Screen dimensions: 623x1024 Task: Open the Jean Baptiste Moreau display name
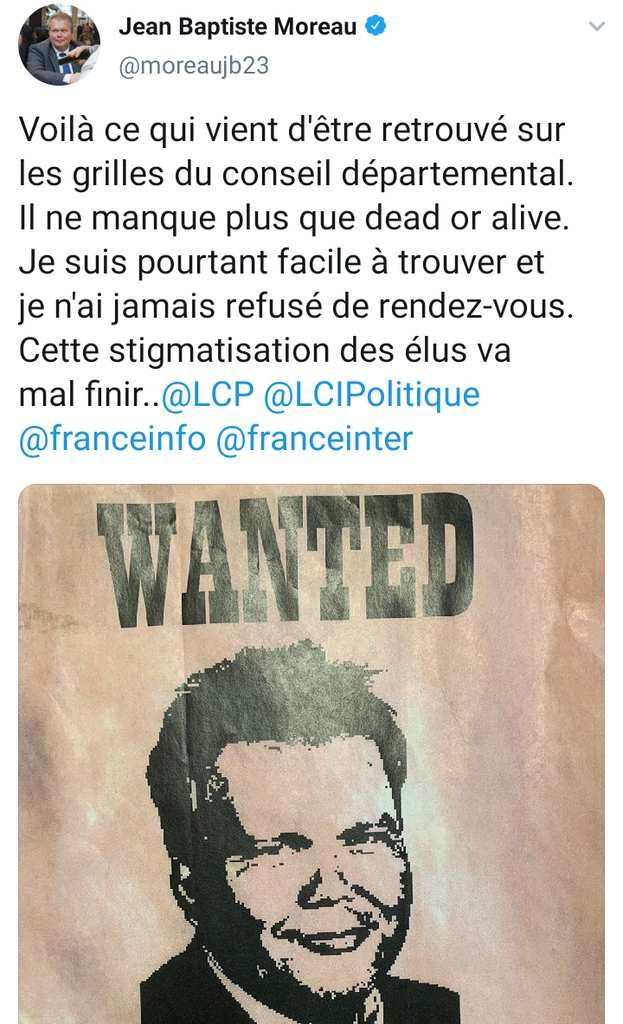[238, 27]
